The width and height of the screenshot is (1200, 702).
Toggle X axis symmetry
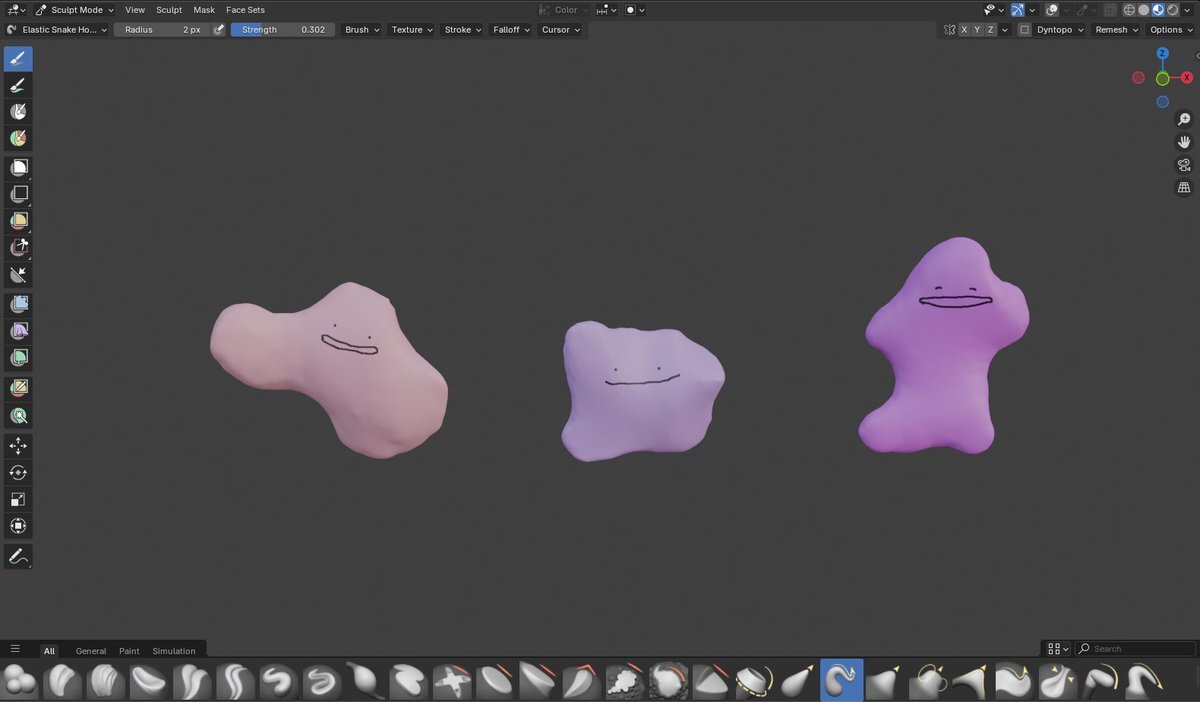pyautogui.click(x=964, y=30)
